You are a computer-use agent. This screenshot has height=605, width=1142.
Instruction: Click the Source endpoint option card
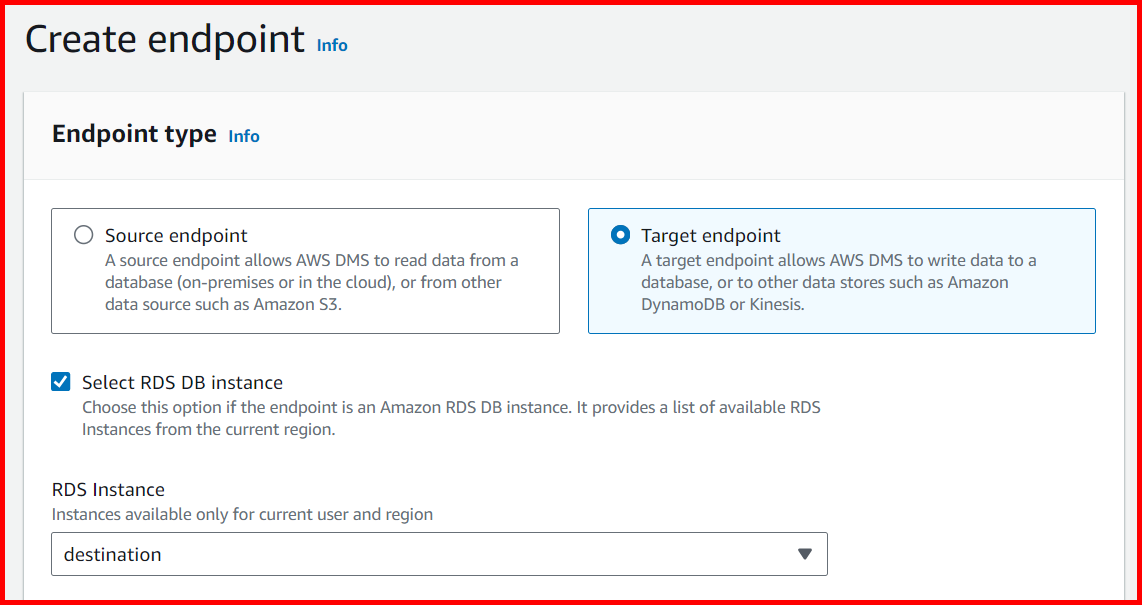(305, 270)
